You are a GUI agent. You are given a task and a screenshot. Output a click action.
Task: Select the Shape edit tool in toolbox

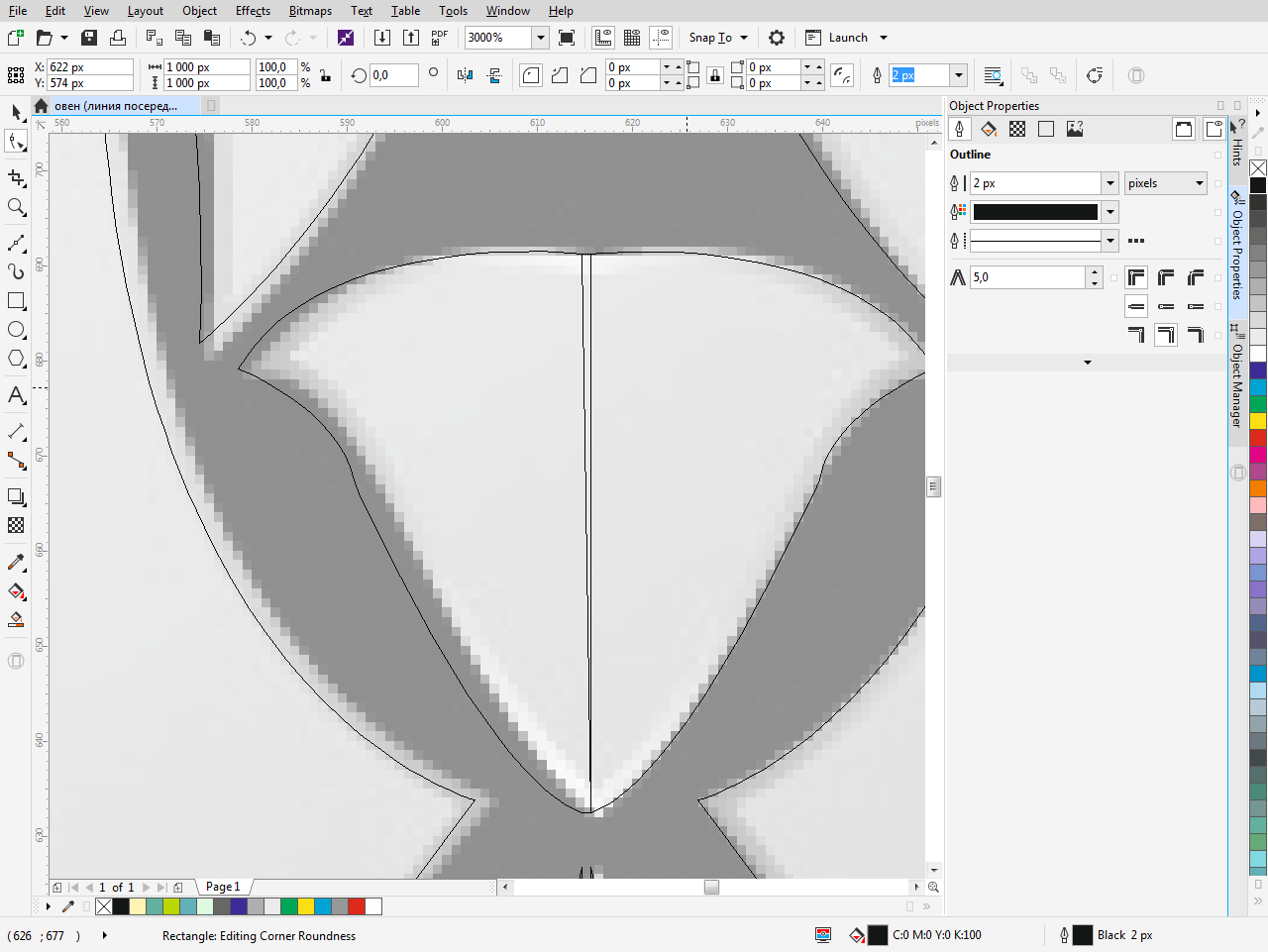(x=16, y=143)
